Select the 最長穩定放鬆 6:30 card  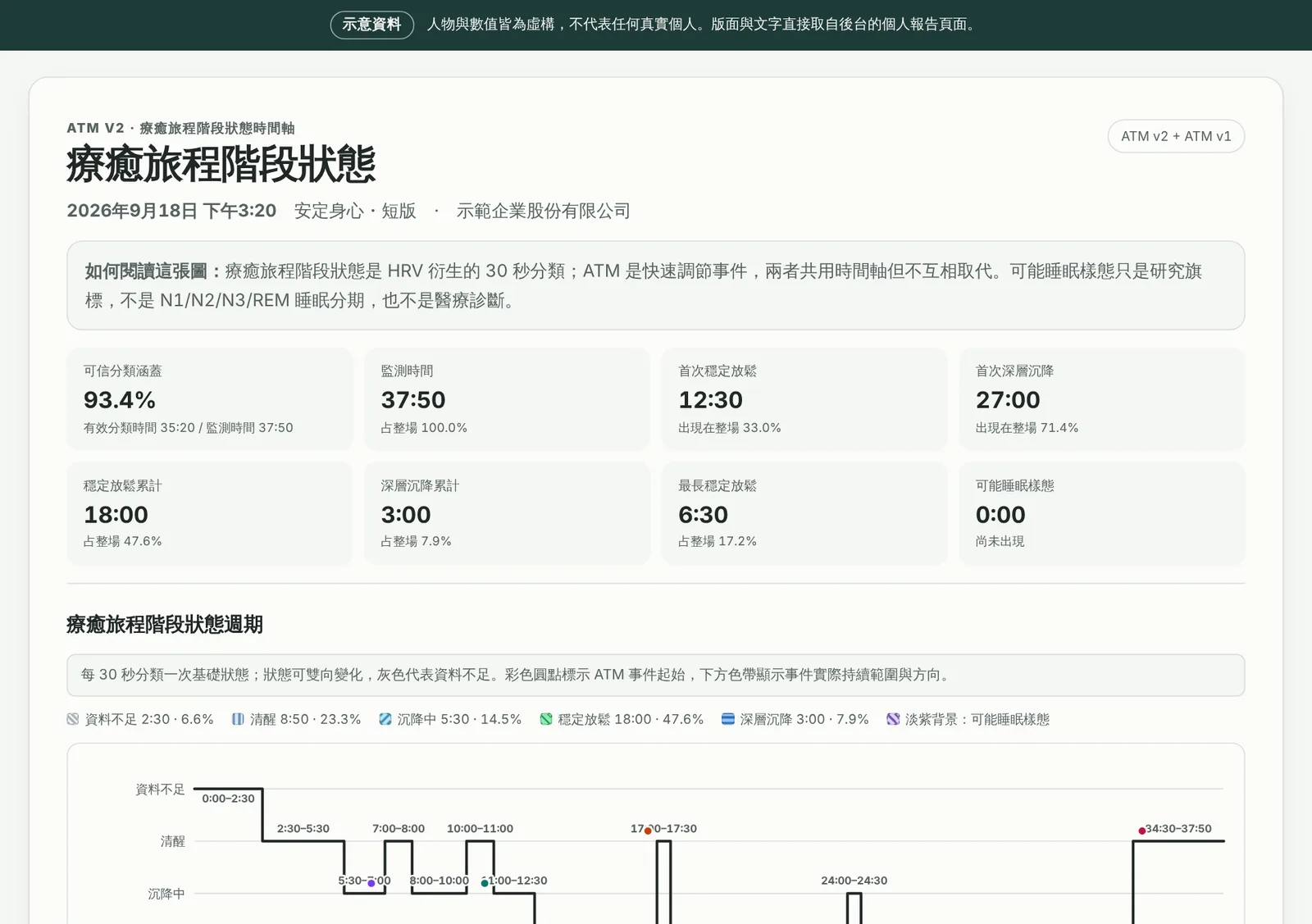[x=804, y=513]
